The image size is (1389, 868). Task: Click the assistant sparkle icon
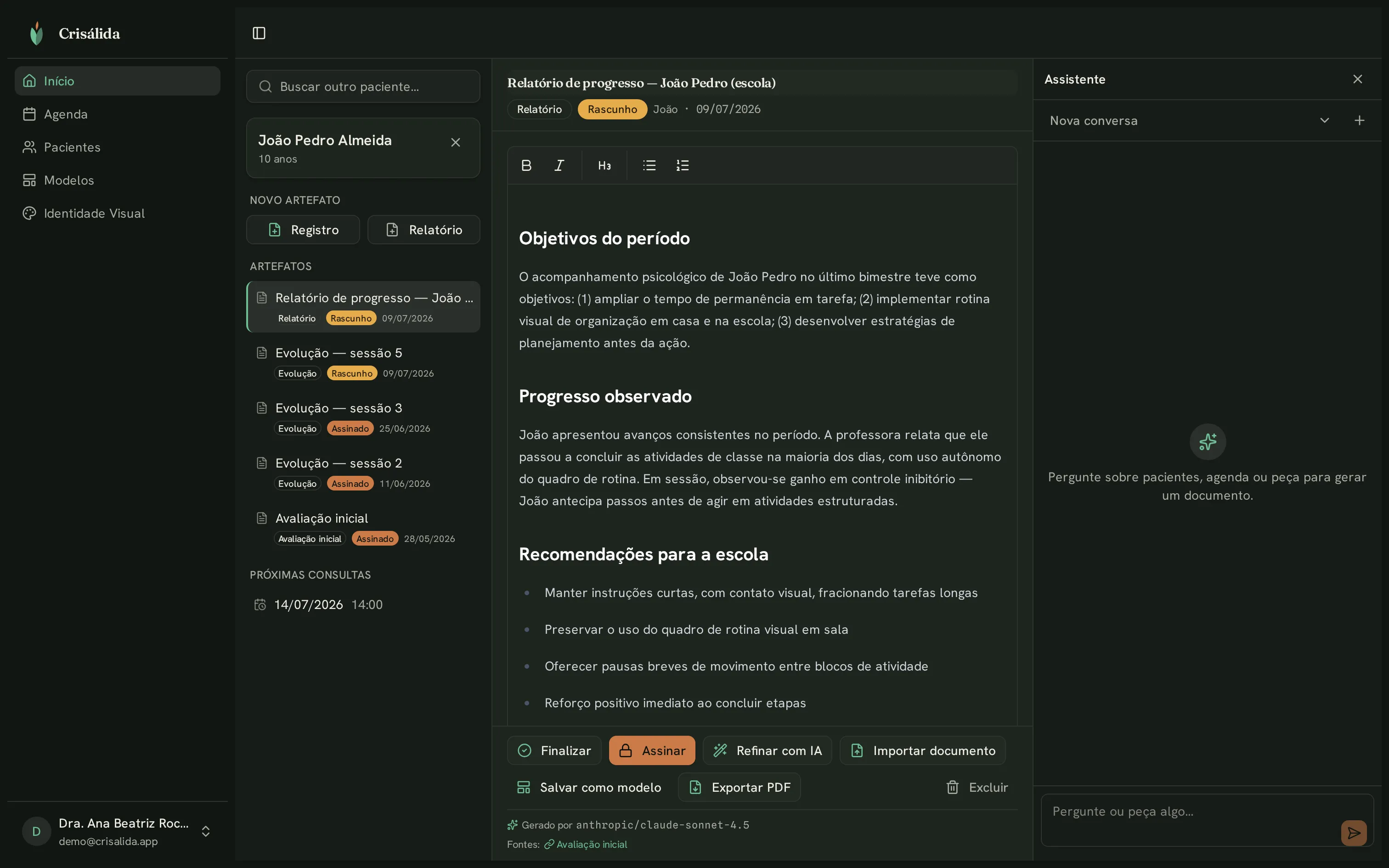[x=1208, y=441]
